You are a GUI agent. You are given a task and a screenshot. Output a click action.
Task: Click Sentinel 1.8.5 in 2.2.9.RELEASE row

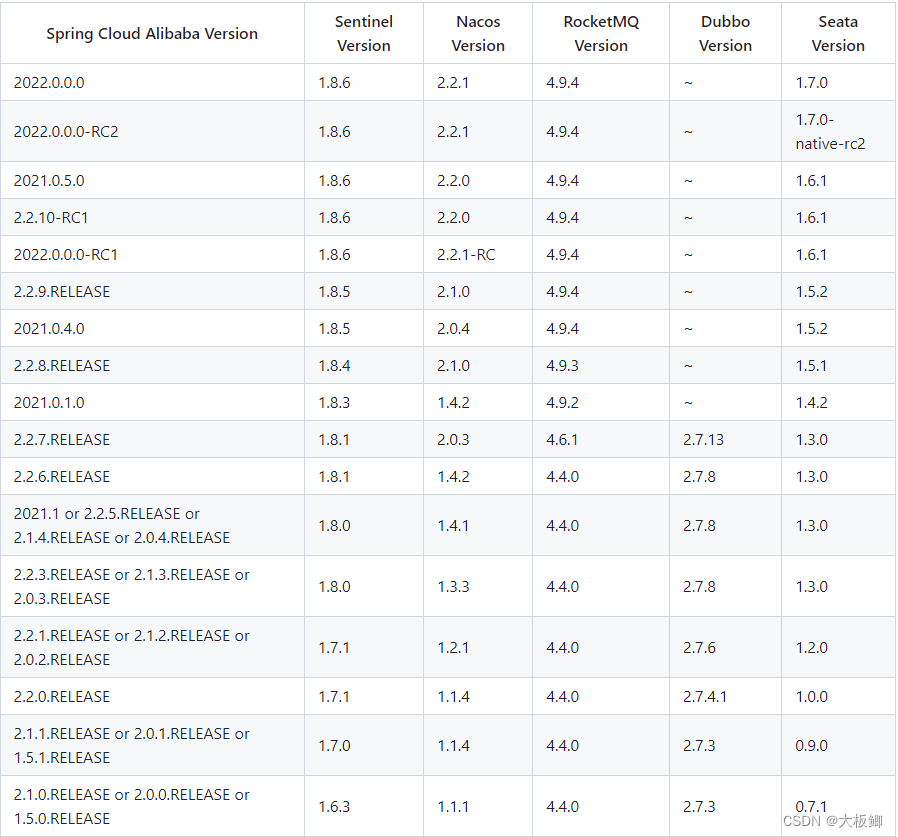point(334,292)
